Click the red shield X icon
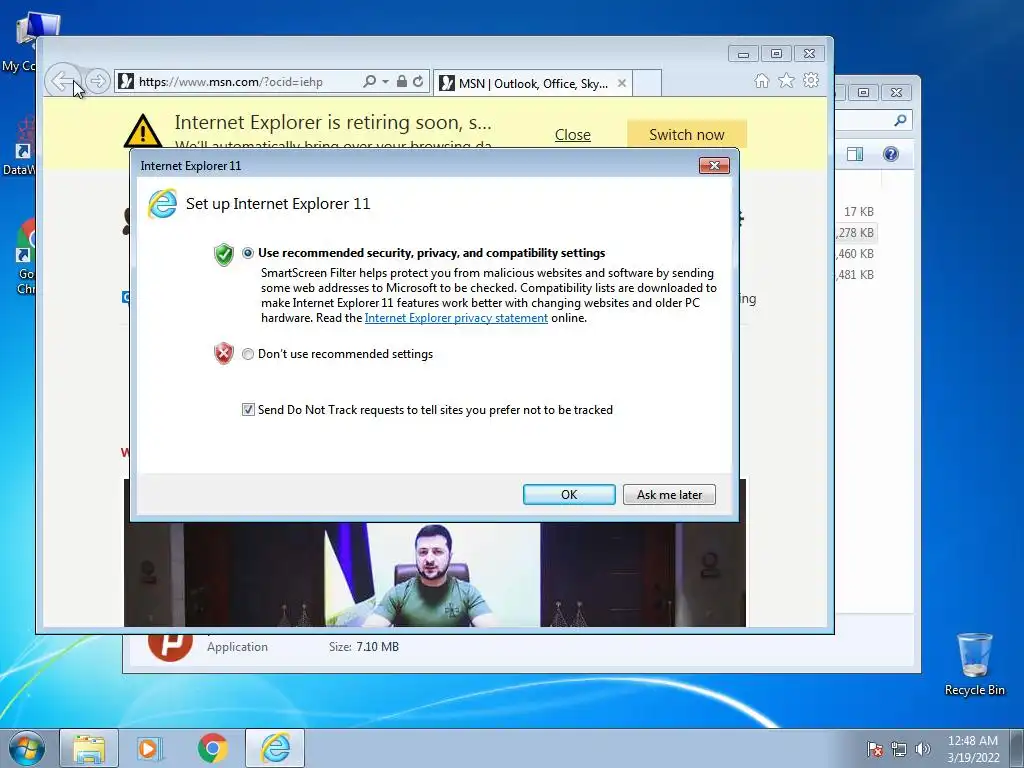 click(x=223, y=353)
